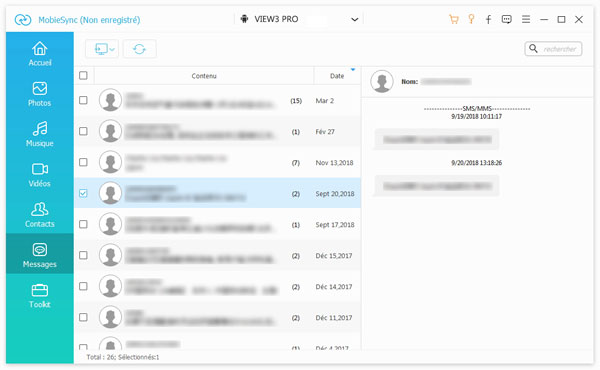Click avatar of the Fév 27 conversation
The height and width of the screenshot is (370, 600).
click(x=110, y=131)
